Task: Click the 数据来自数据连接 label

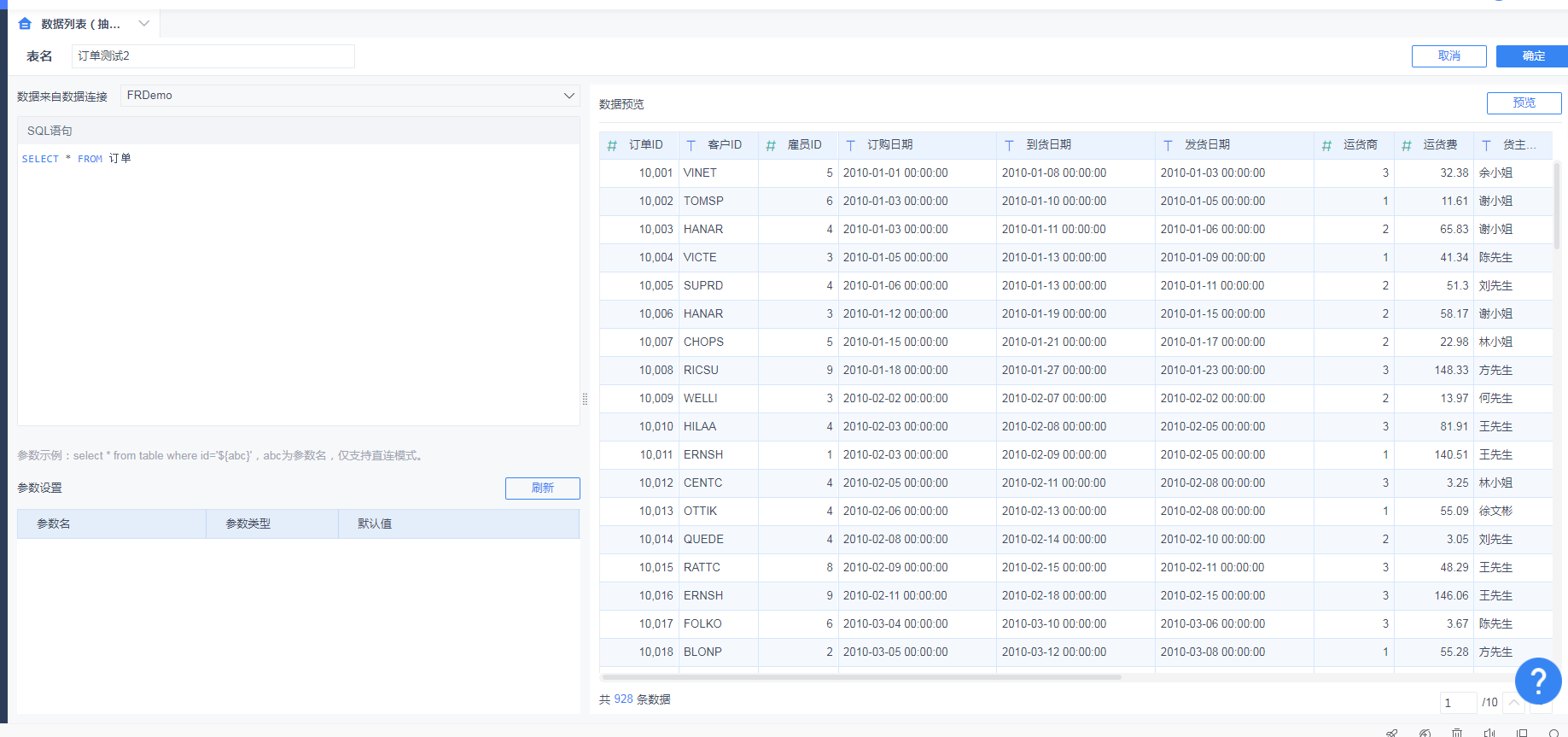Action: coord(62,97)
